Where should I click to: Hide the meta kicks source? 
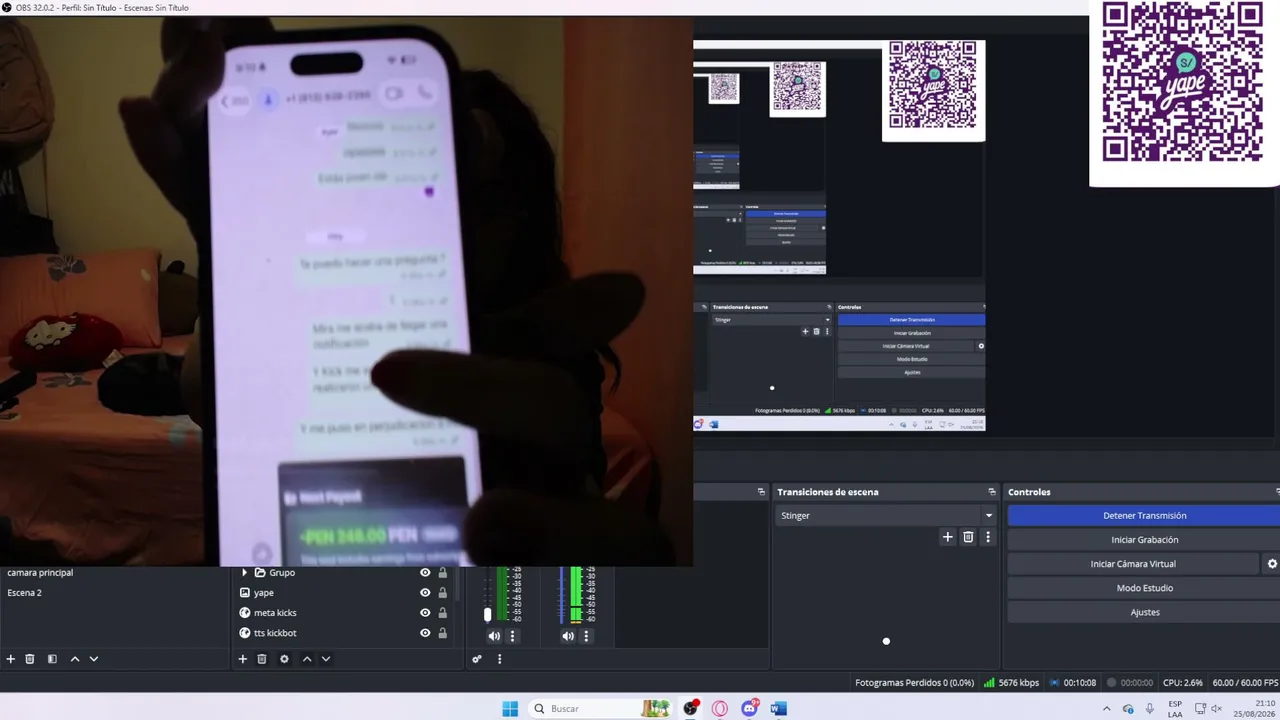(x=425, y=613)
